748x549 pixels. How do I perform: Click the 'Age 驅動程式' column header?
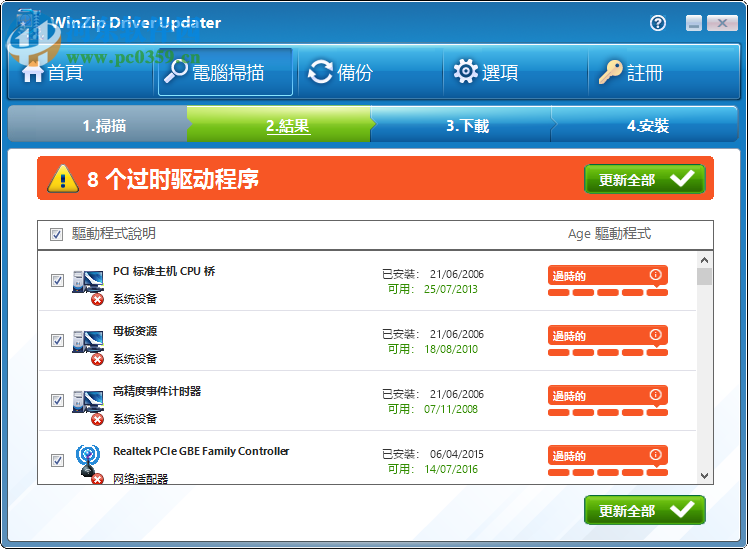[609, 234]
